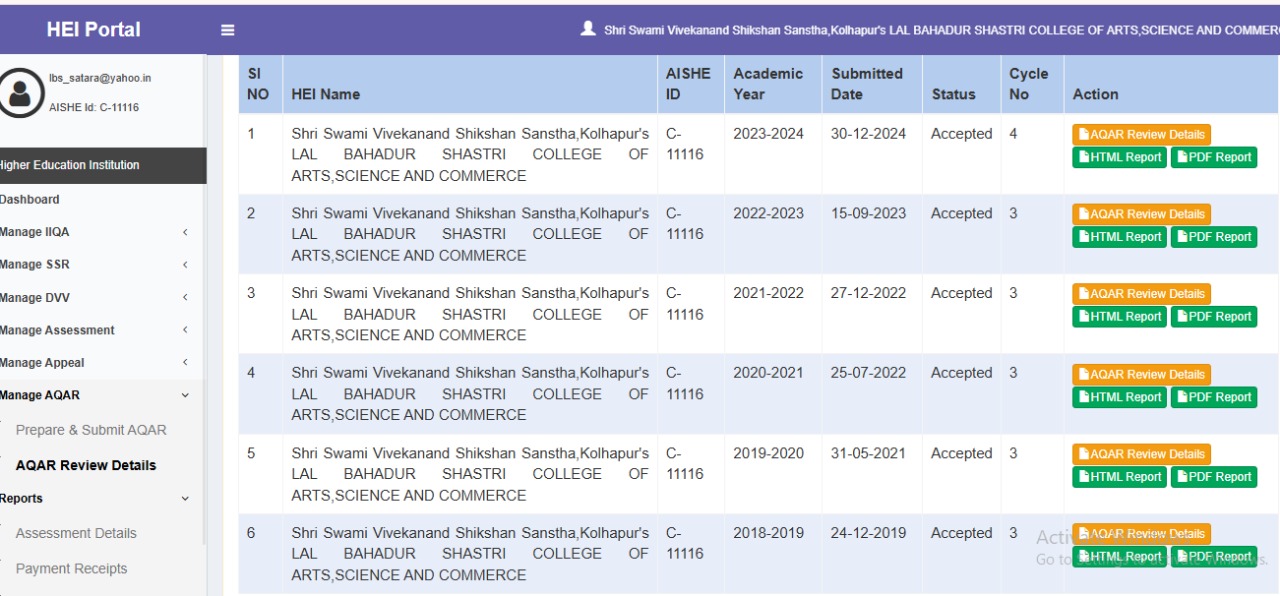The width and height of the screenshot is (1280, 596).
Task: Open HTML Report for 2022-2023
Action: tap(1119, 237)
